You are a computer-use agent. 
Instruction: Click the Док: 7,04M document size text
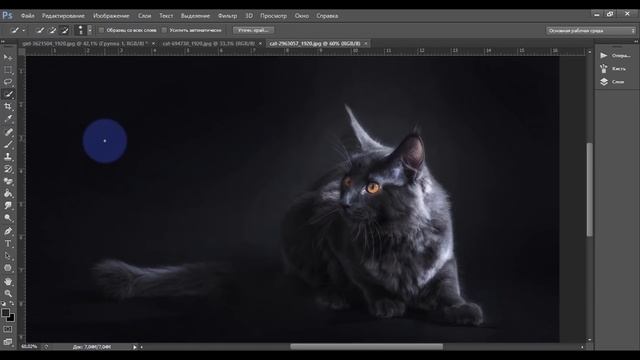point(92,347)
